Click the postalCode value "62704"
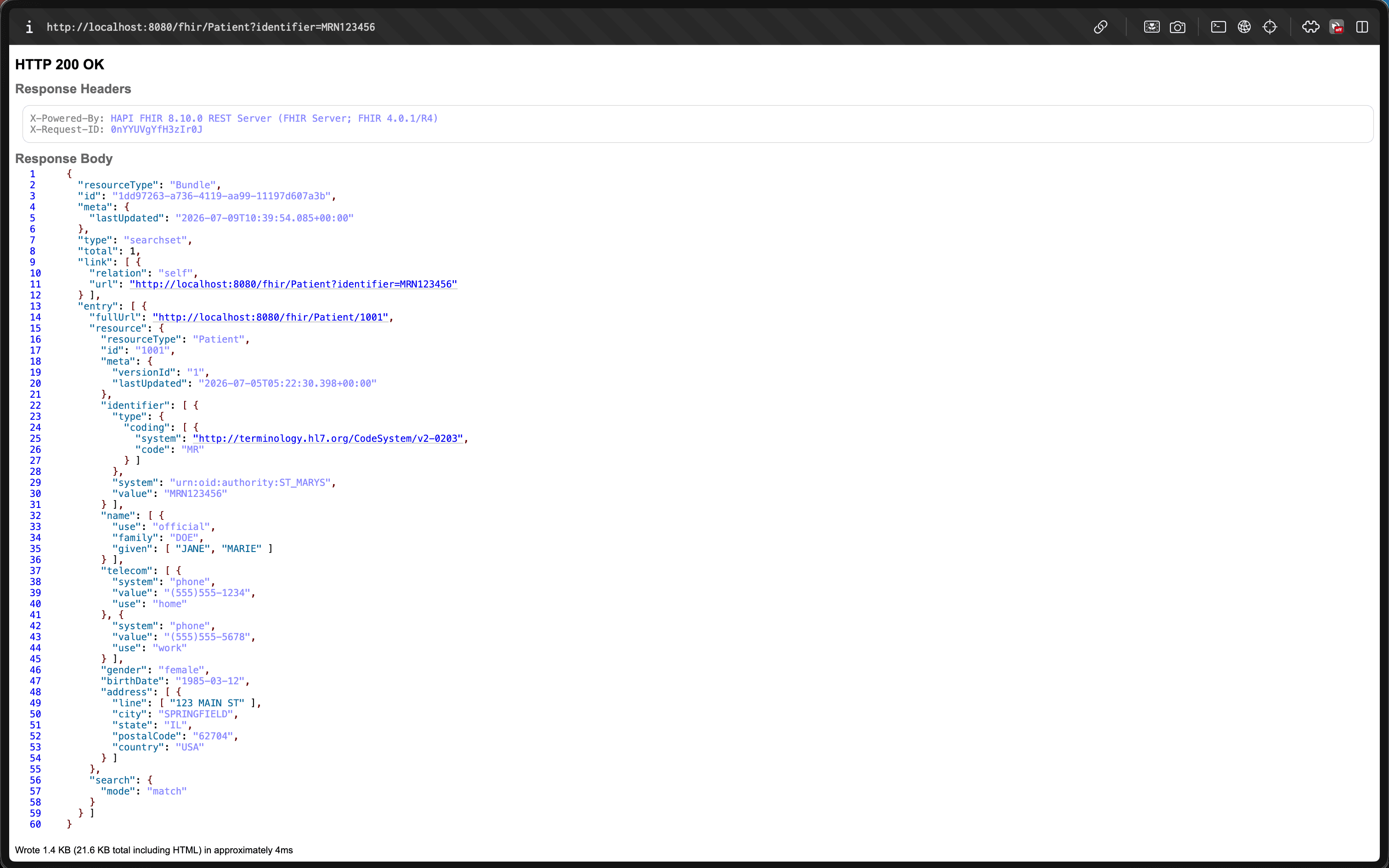 [213, 737]
